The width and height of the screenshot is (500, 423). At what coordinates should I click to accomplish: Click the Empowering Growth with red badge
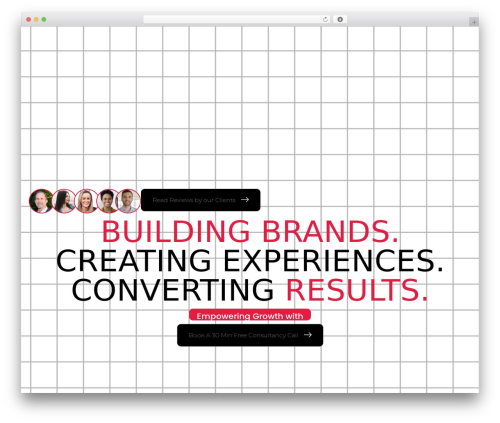pos(250,315)
